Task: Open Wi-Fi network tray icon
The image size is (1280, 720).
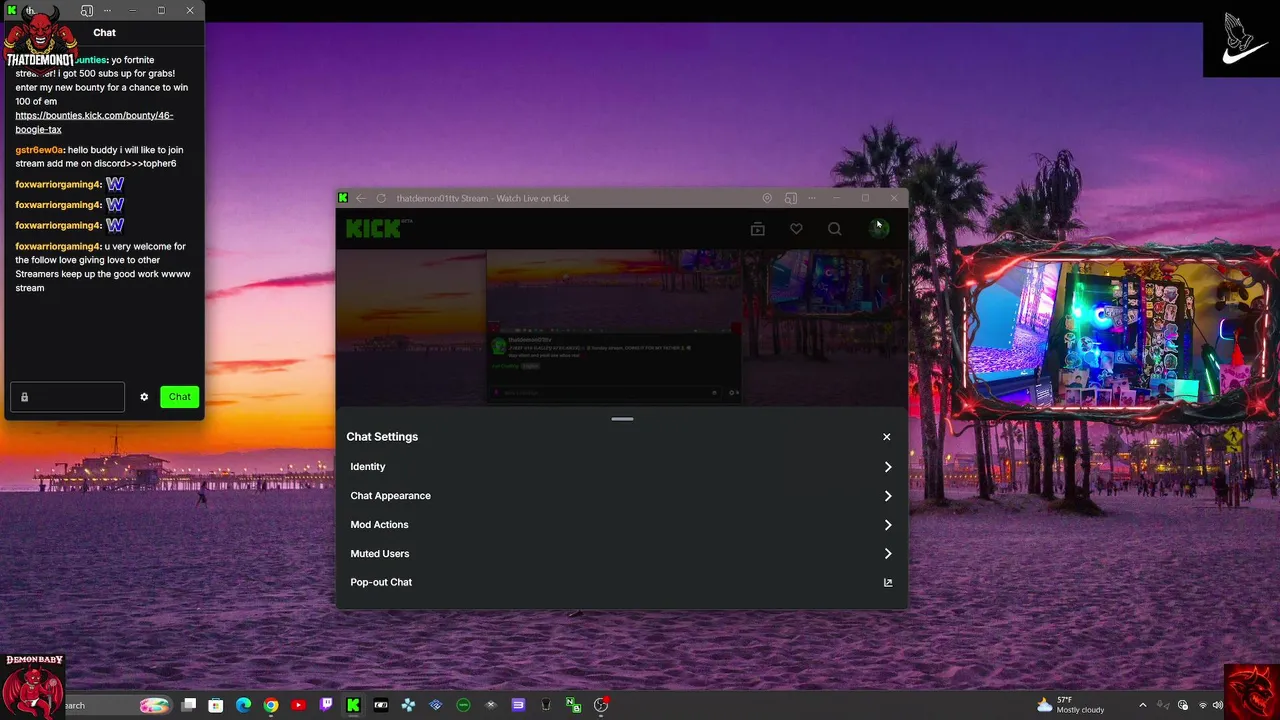Action: [1202, 705]
